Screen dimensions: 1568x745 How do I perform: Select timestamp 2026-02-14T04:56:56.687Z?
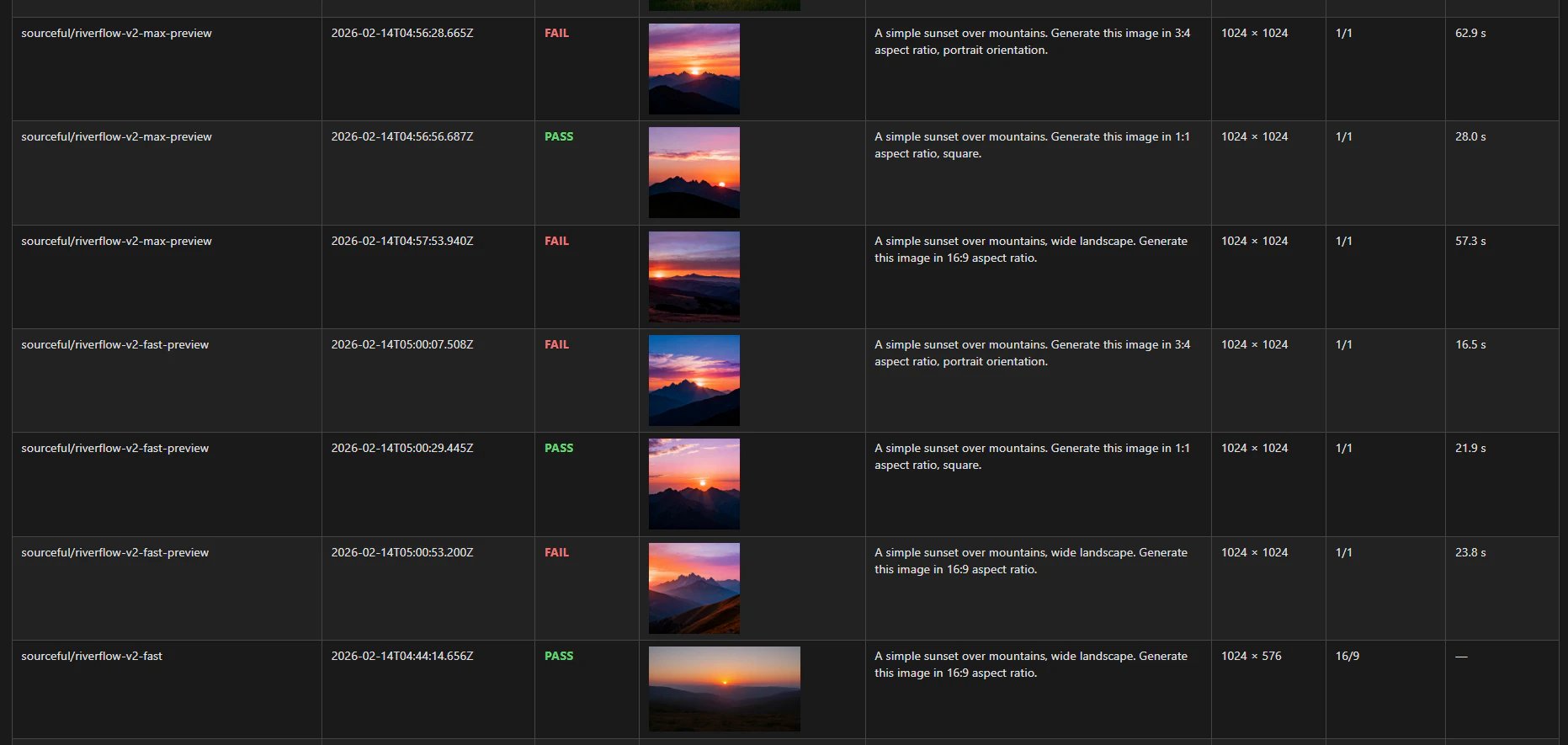pos(402,136)
